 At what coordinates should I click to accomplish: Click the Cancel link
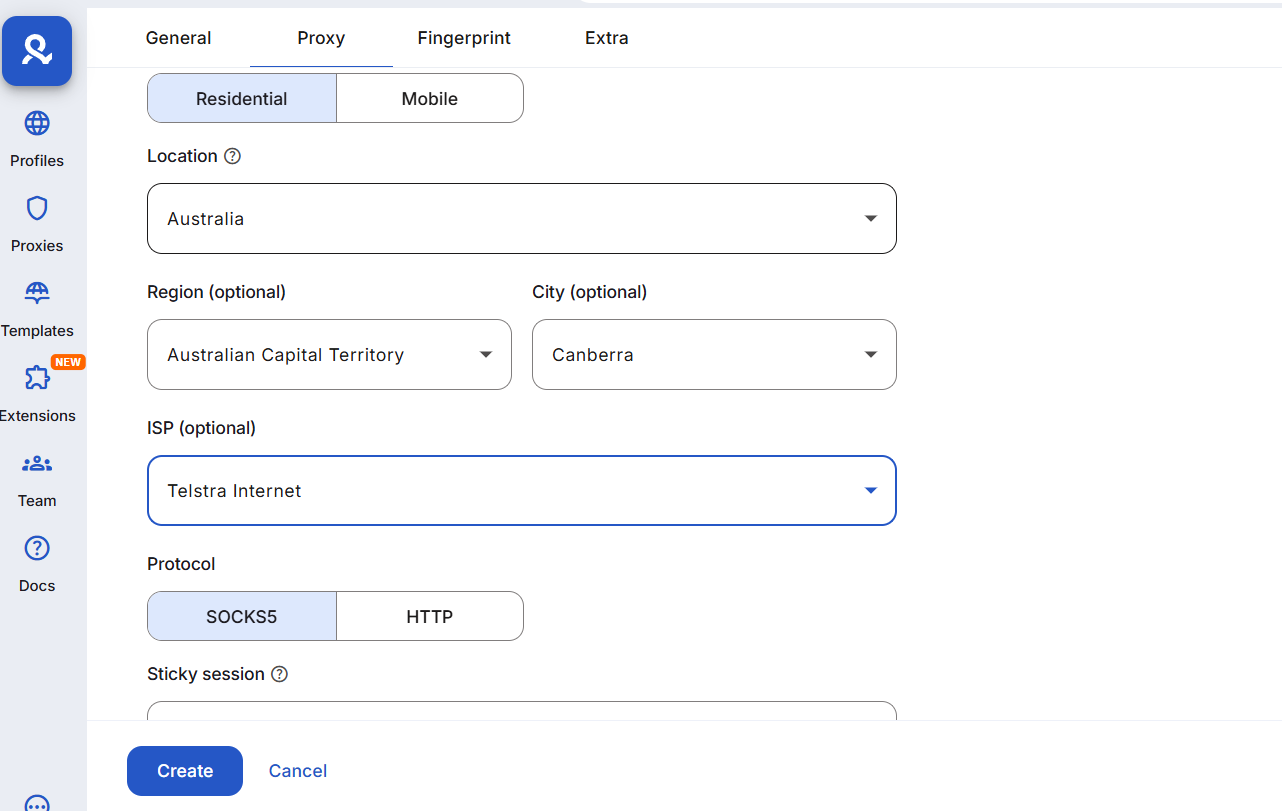coord(298,771)
